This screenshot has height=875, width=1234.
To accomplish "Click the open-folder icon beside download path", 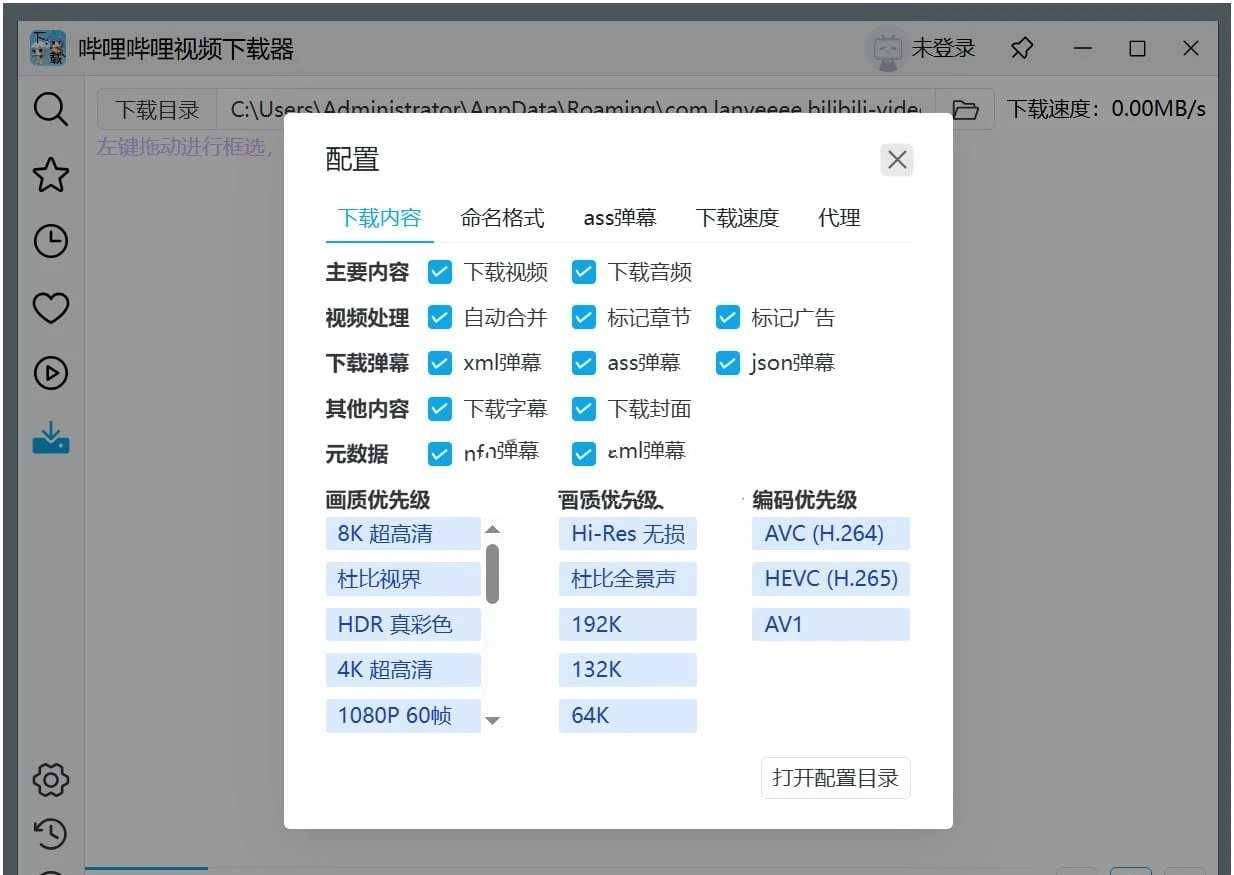I will click(x=965, y=109).
